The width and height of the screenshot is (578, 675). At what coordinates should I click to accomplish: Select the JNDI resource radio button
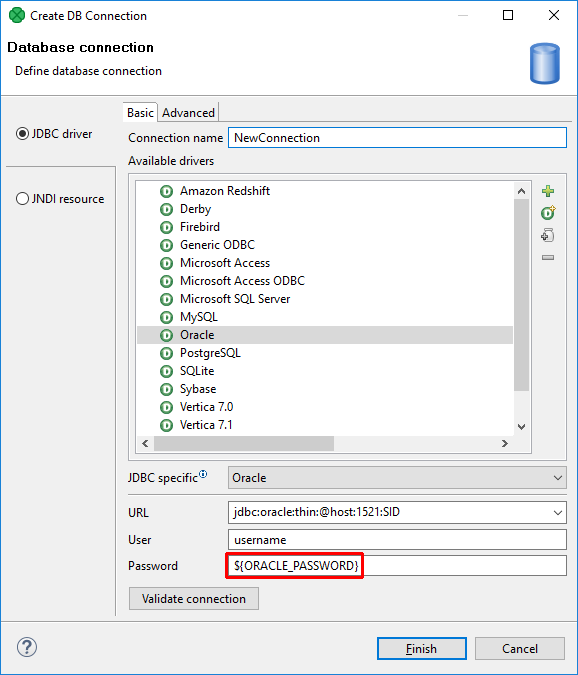click(22, 199)
